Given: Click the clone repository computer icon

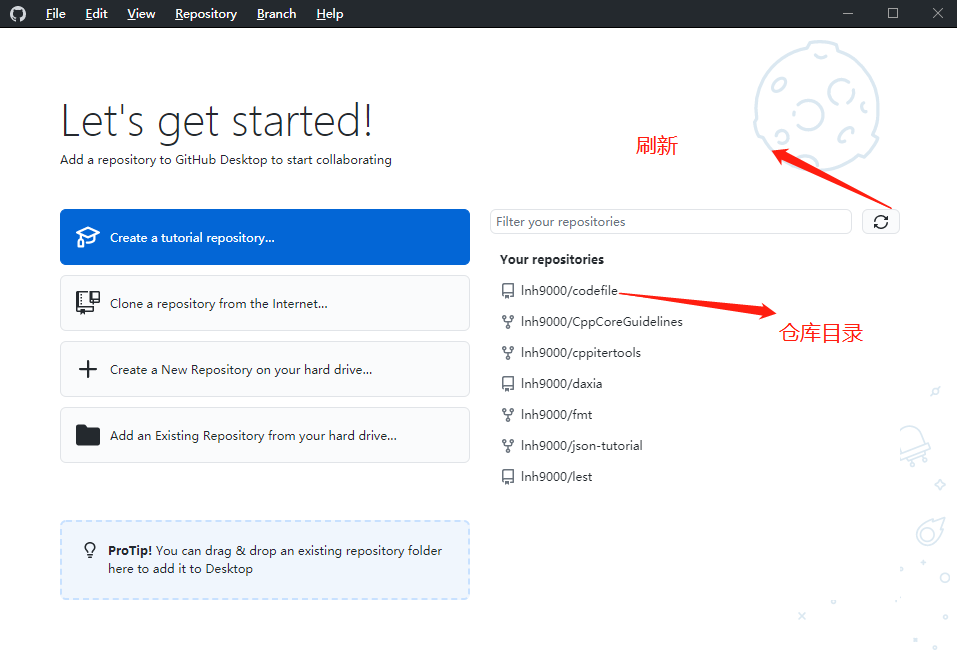Looking at the screenshot, I should click(x=87, y=303).
